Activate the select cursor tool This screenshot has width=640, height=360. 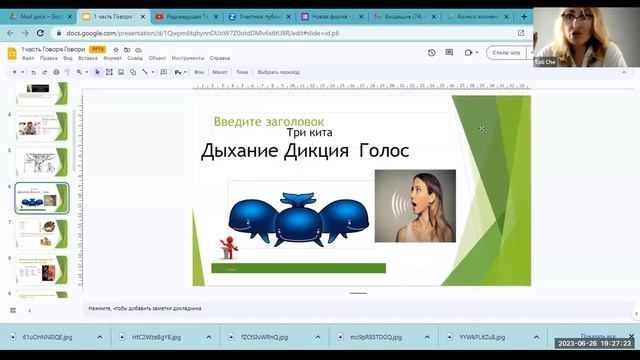coord(97,72)
